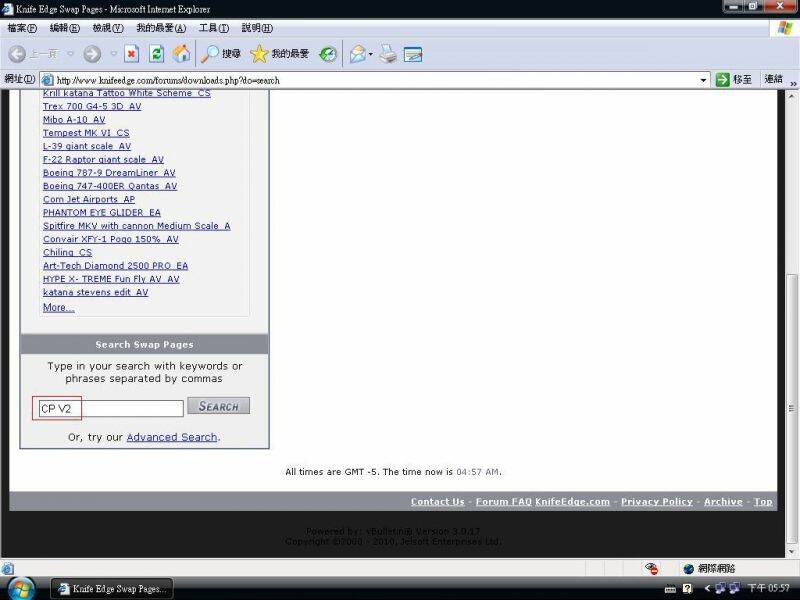This screenshot has height=600, width=800.
Task: Click the page icon in the address bar
Action: (x=47, y=80)
